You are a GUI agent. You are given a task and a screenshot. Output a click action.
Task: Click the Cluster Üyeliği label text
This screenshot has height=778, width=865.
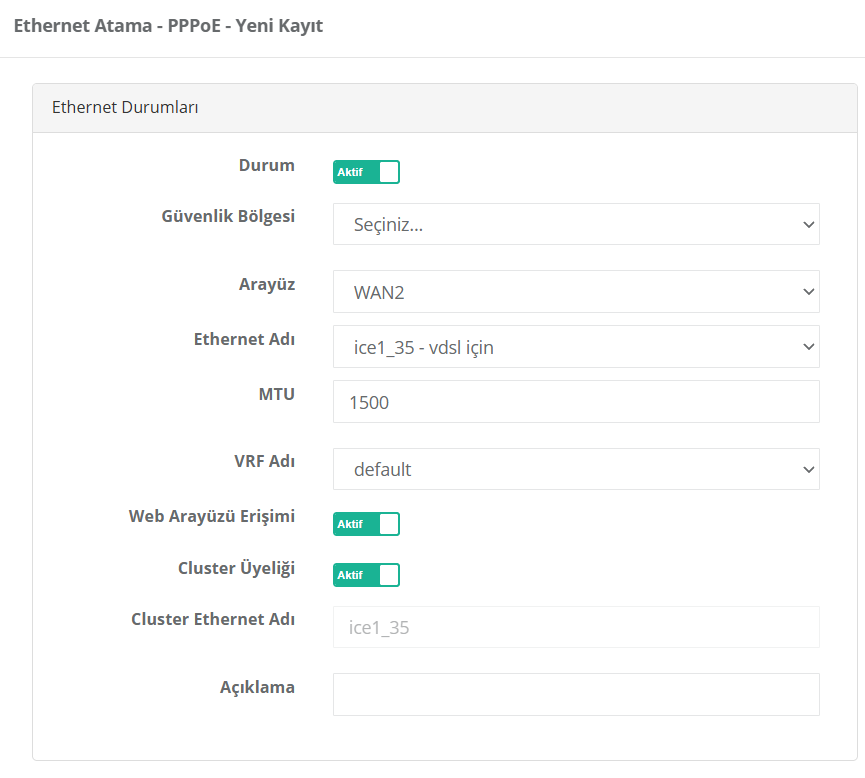(x=236, y=567)
